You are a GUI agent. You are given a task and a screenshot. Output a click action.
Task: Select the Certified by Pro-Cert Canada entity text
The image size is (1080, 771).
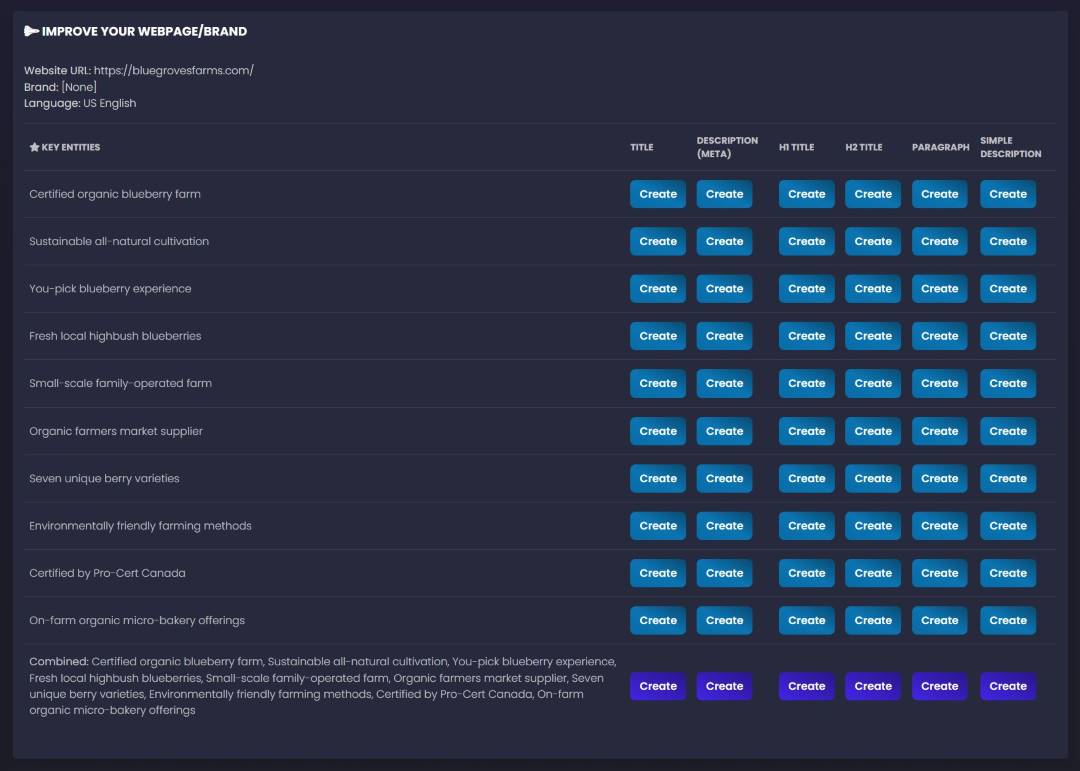coord(107,573)
